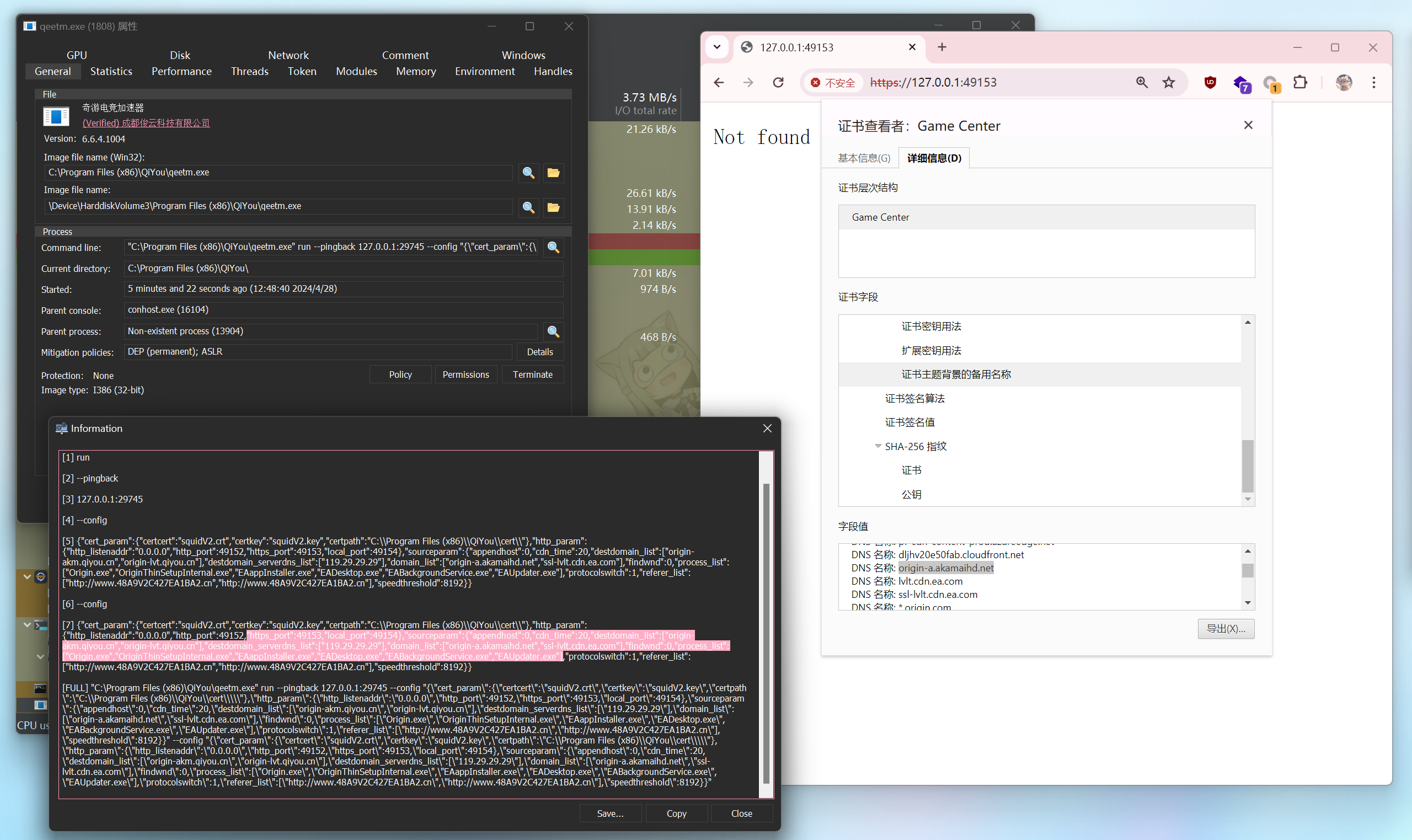
Task: Click the 导出(X)... export button
Action: coord(1226,628)
